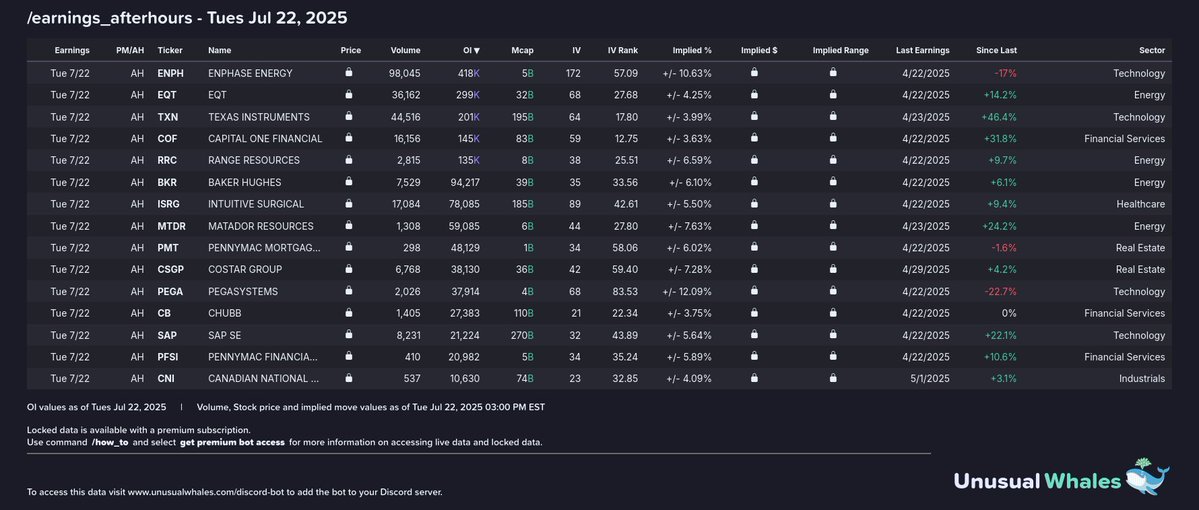
Task: Click the BAKER HUGHES name cell
Action: (245, 183)
